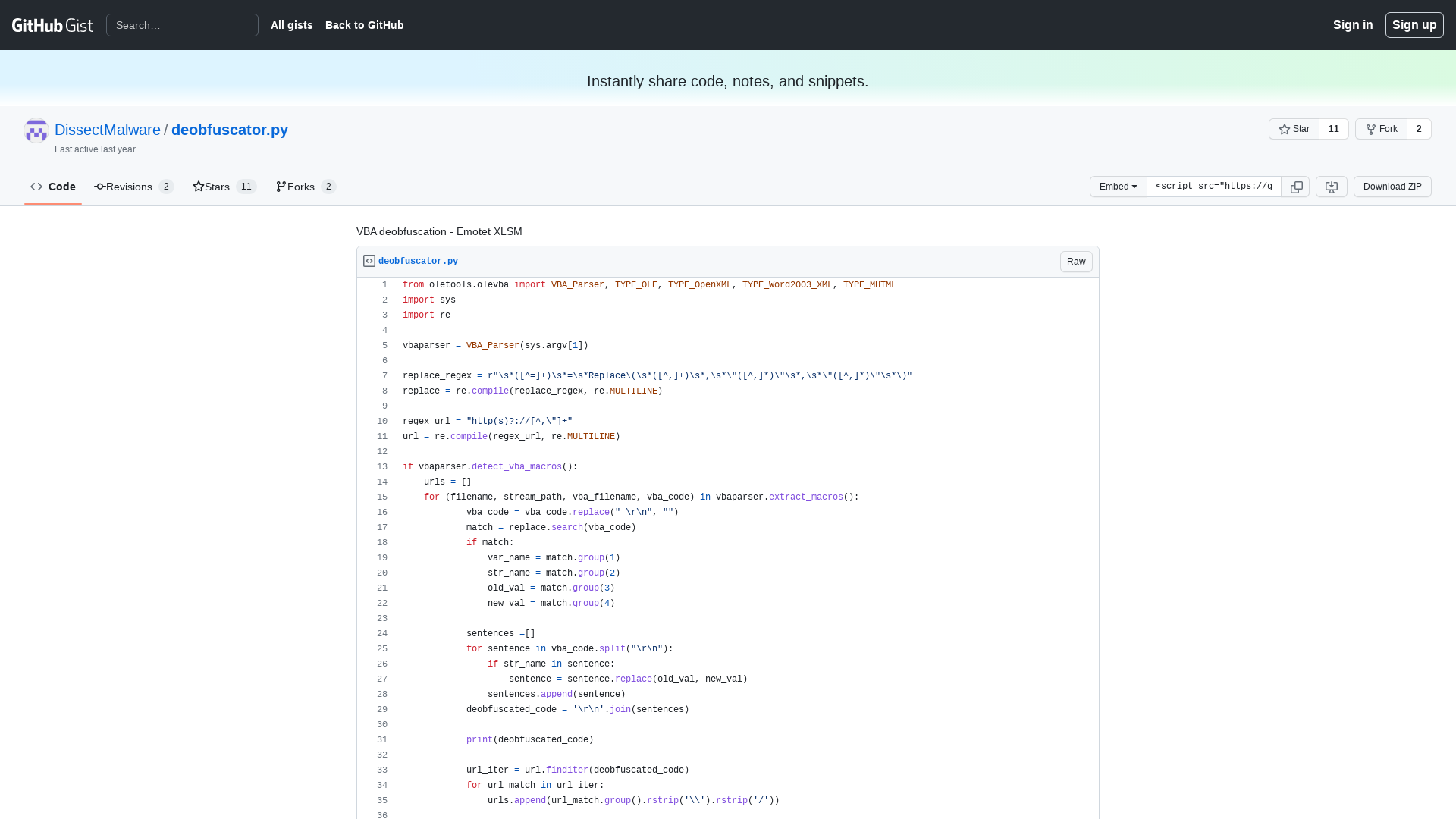Viewport: 1456px width, 819px height.
Task: Click the 'urls = []' code line
Action: 447,482
